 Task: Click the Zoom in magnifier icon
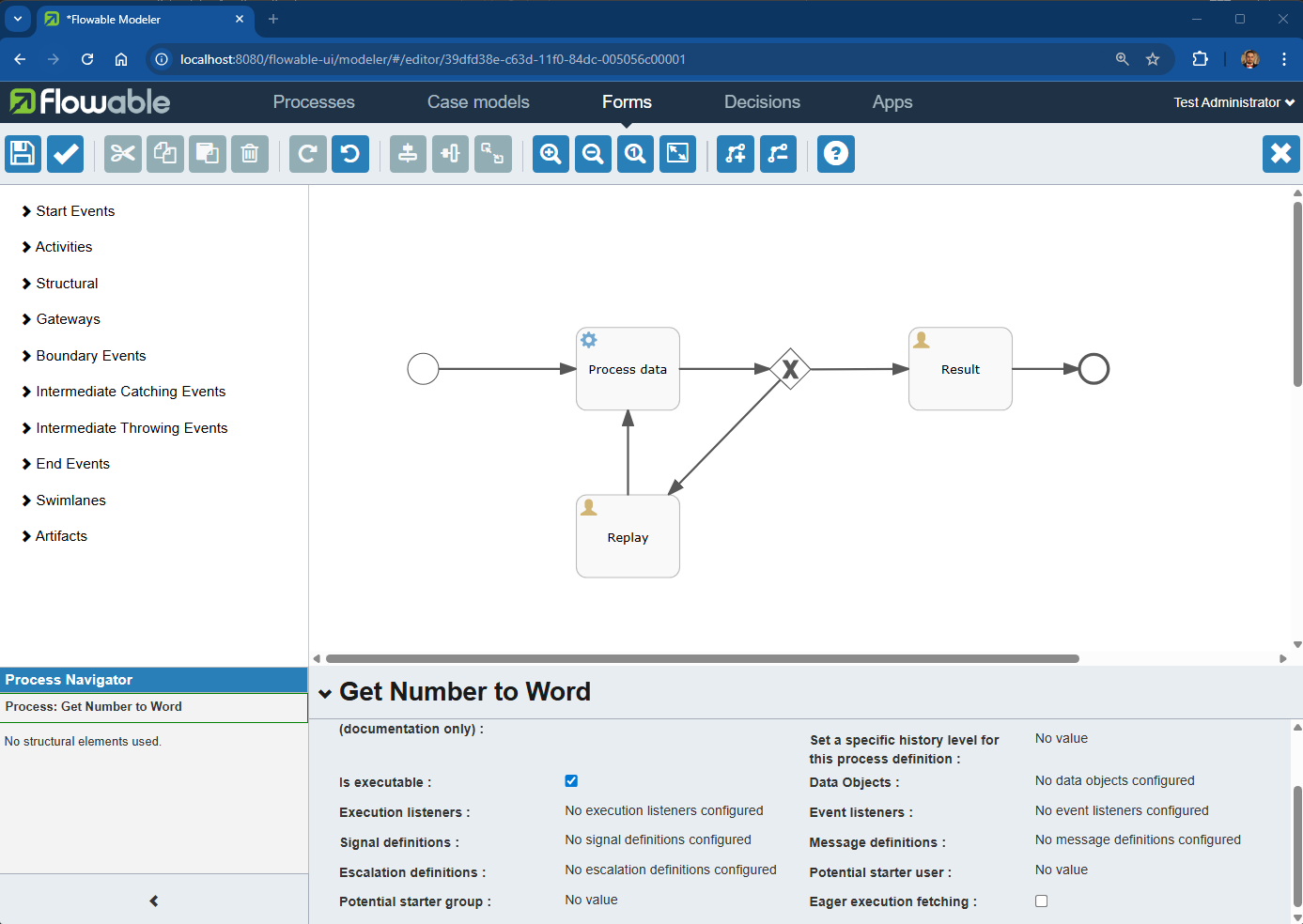tap(551, 154)
